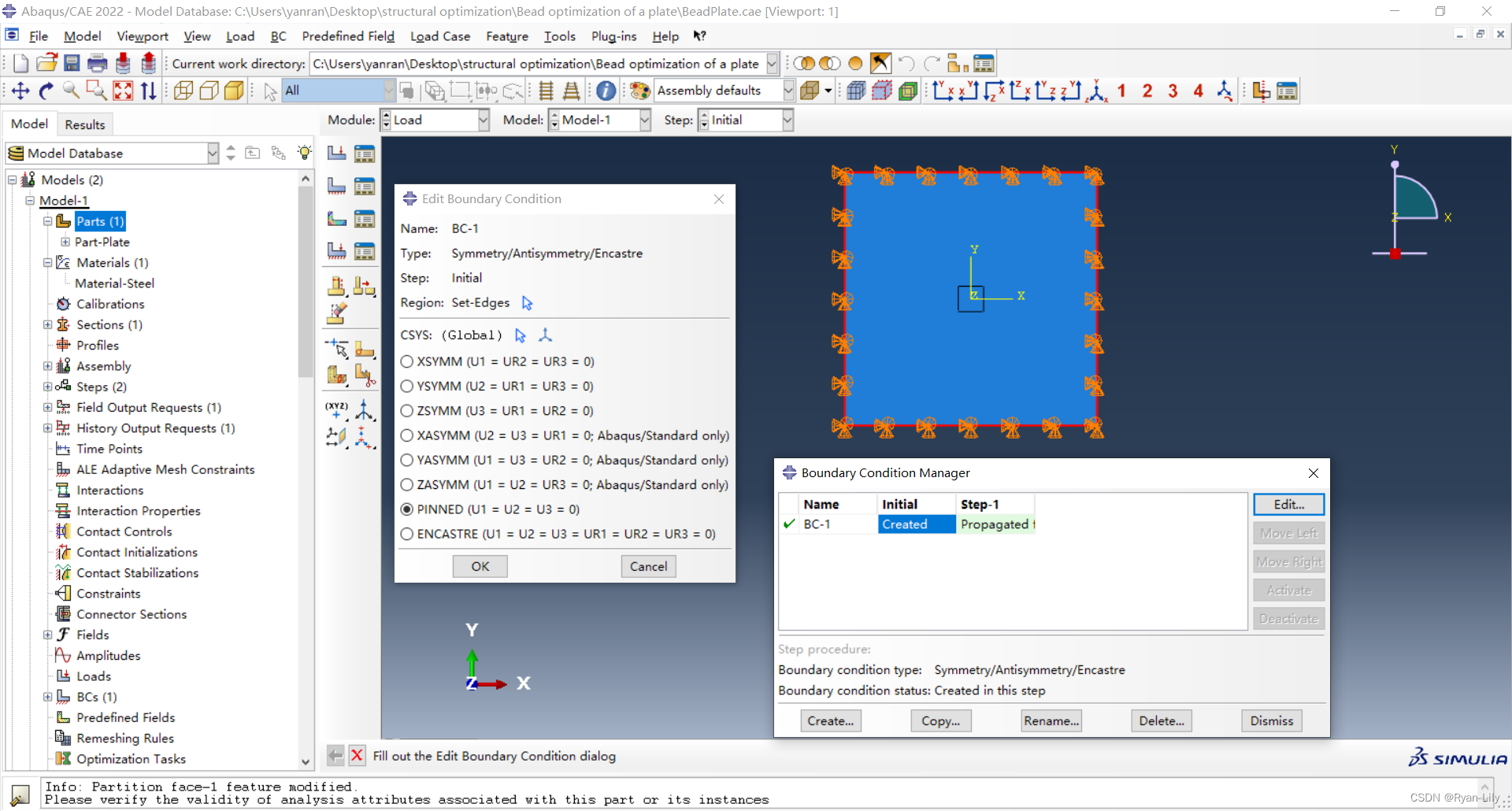1512x811 pixels.
Task: Apply custom view 3
Action: pos(1173,91)
